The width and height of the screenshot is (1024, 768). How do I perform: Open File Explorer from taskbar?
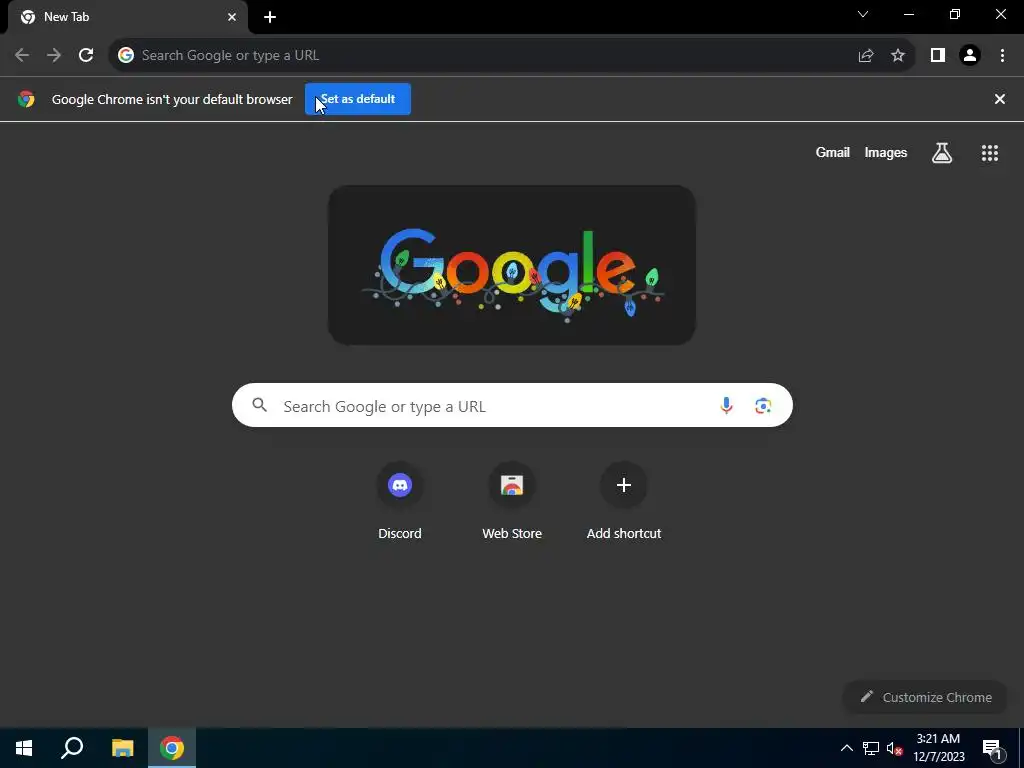pyautogui.click(x=122, y=748)
